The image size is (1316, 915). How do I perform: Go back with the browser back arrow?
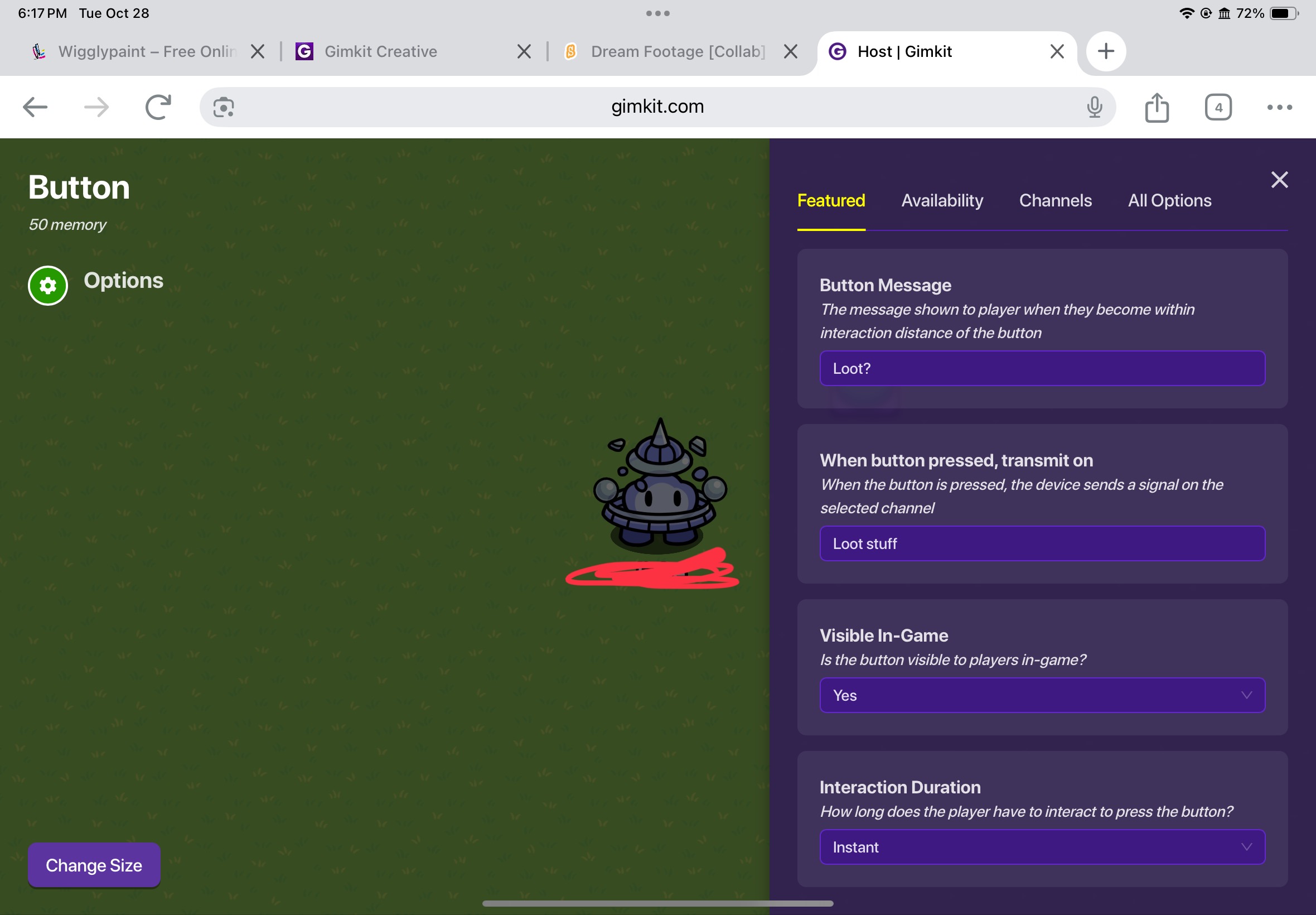point(35,107)
